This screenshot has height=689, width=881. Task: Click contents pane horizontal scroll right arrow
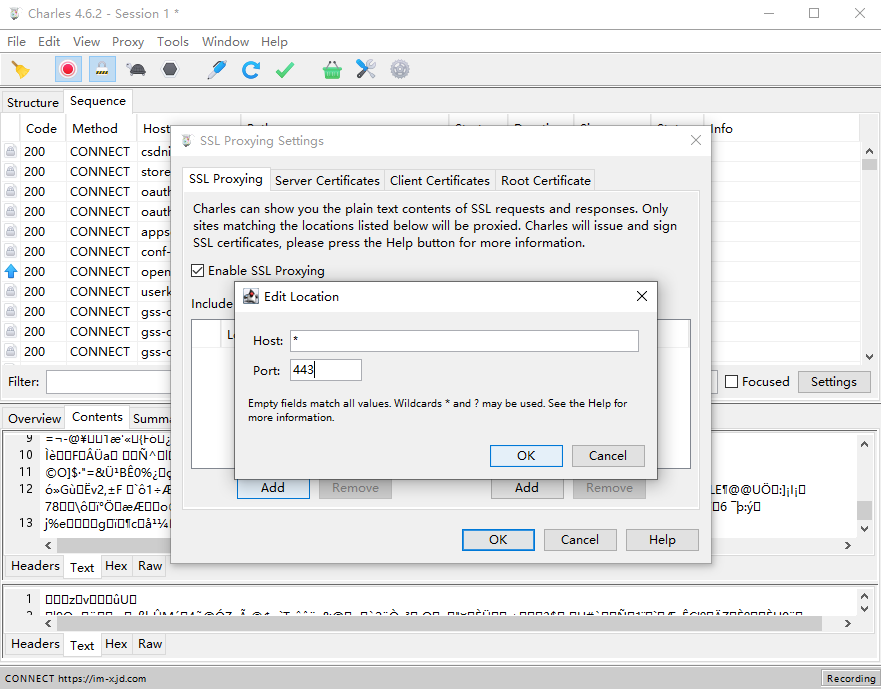[x=847, y=545]
